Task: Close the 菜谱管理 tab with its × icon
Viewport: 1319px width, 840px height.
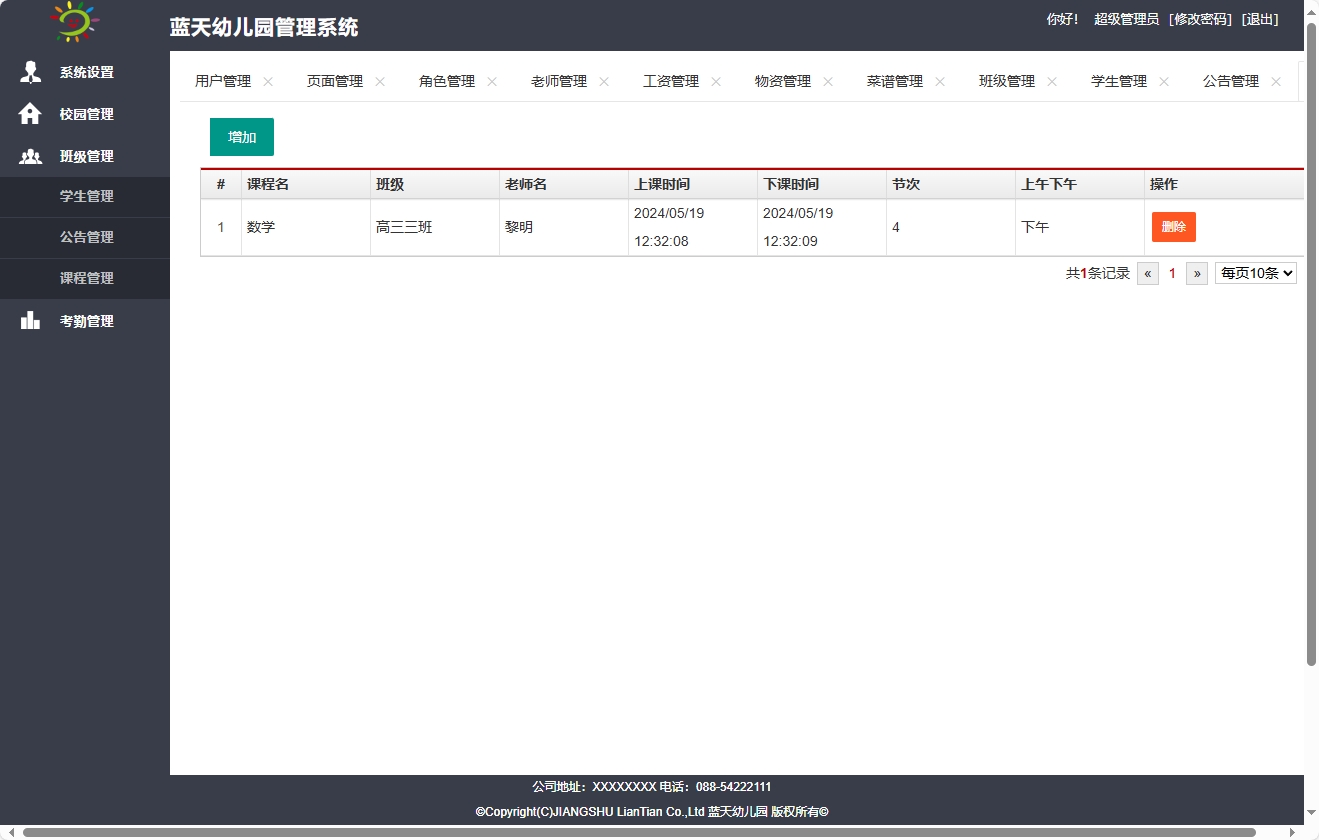Action: coord(938,81)
